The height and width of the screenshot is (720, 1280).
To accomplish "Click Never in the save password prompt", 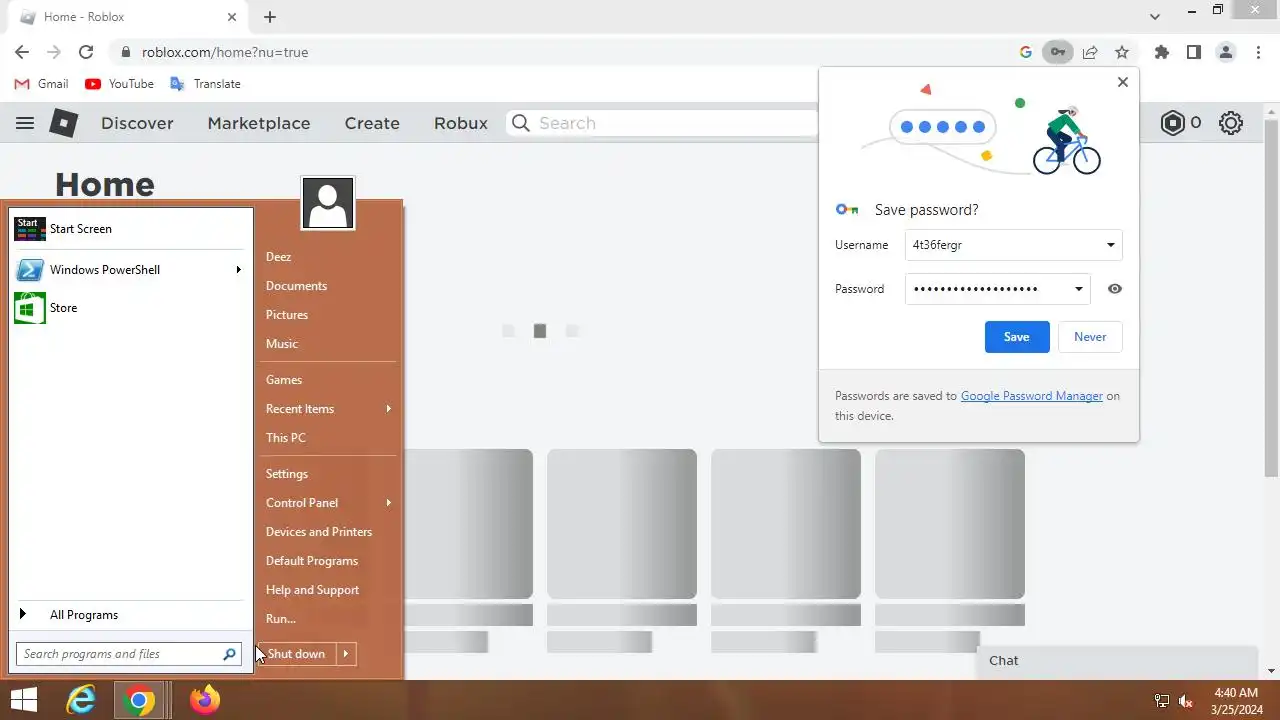I will [1090, 337].
